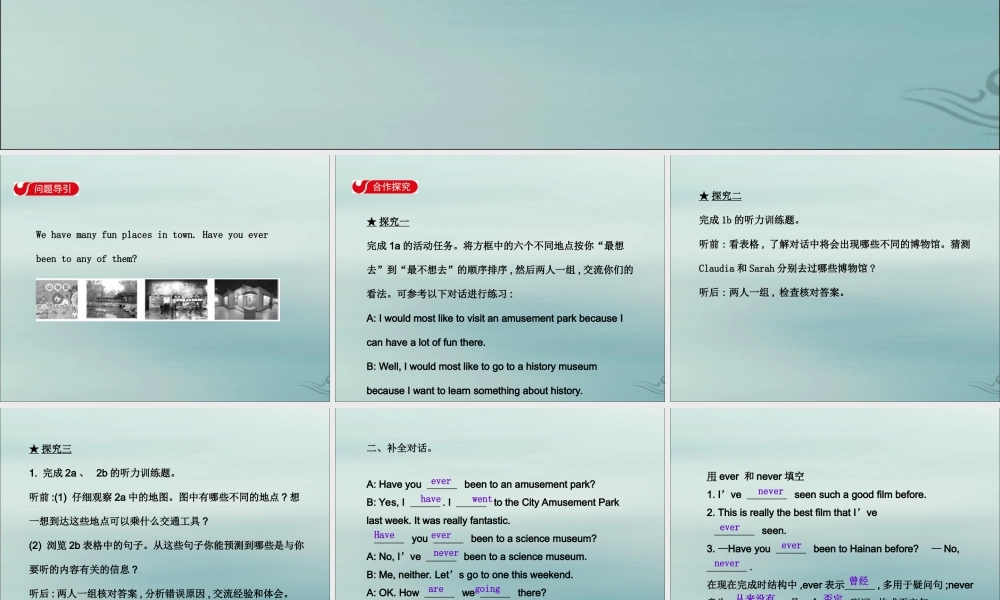This screenshot has height=600, width=1000.
Task: Click 'B: Me, neither. Let's go to one this weekend.'
Action: (469, 574)
